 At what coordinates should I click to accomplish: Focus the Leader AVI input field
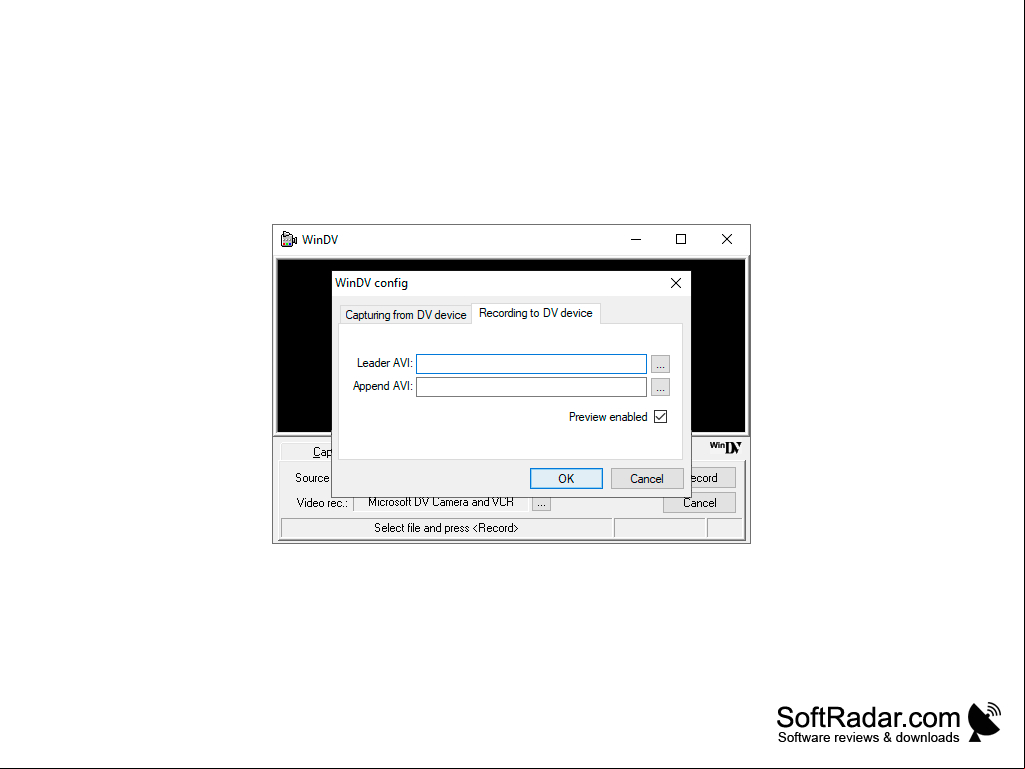pyautogui.click(x=531, y=364)
